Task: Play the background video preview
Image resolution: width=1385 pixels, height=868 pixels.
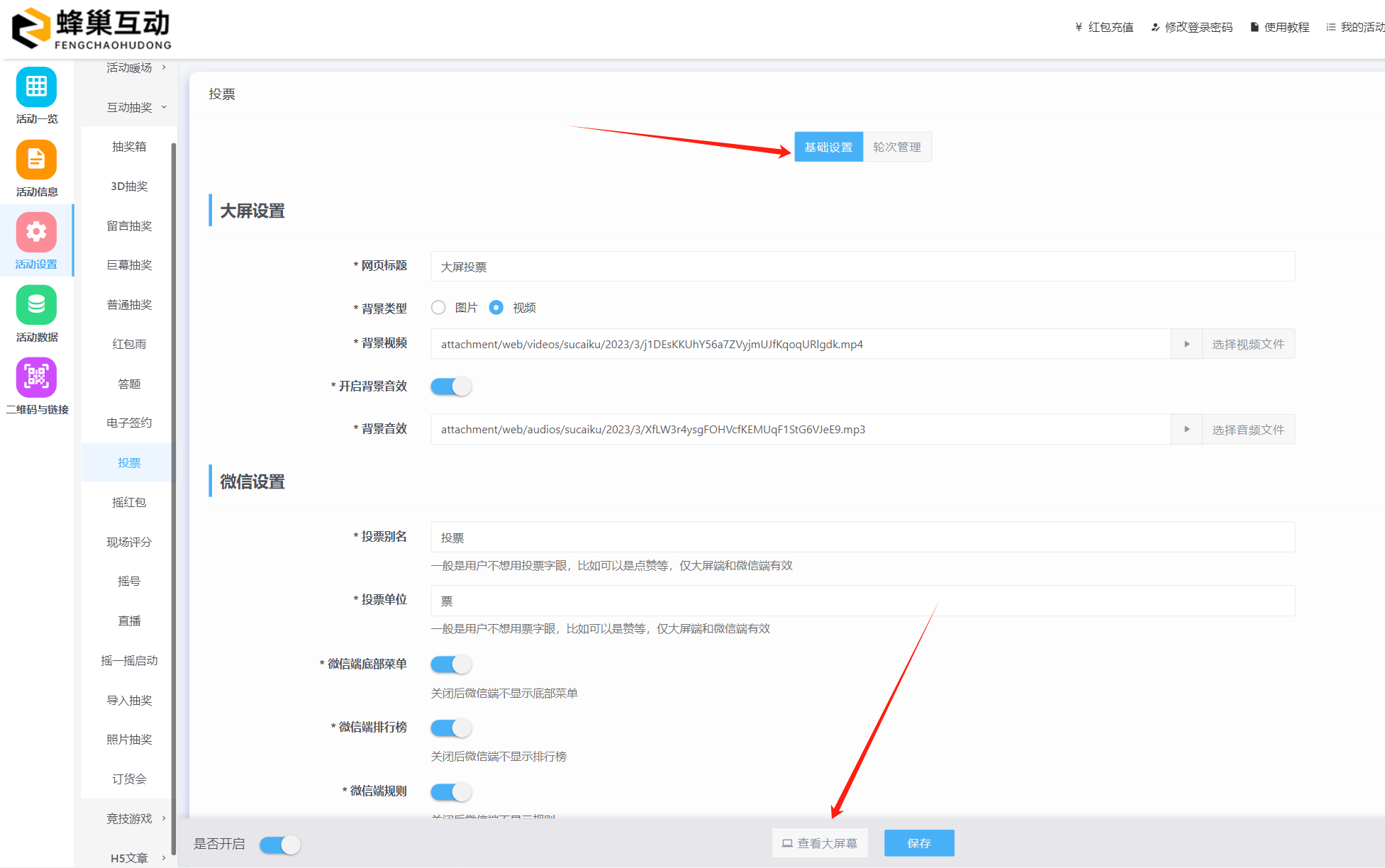Action: pyautogui.click(x=1186, y=344)
